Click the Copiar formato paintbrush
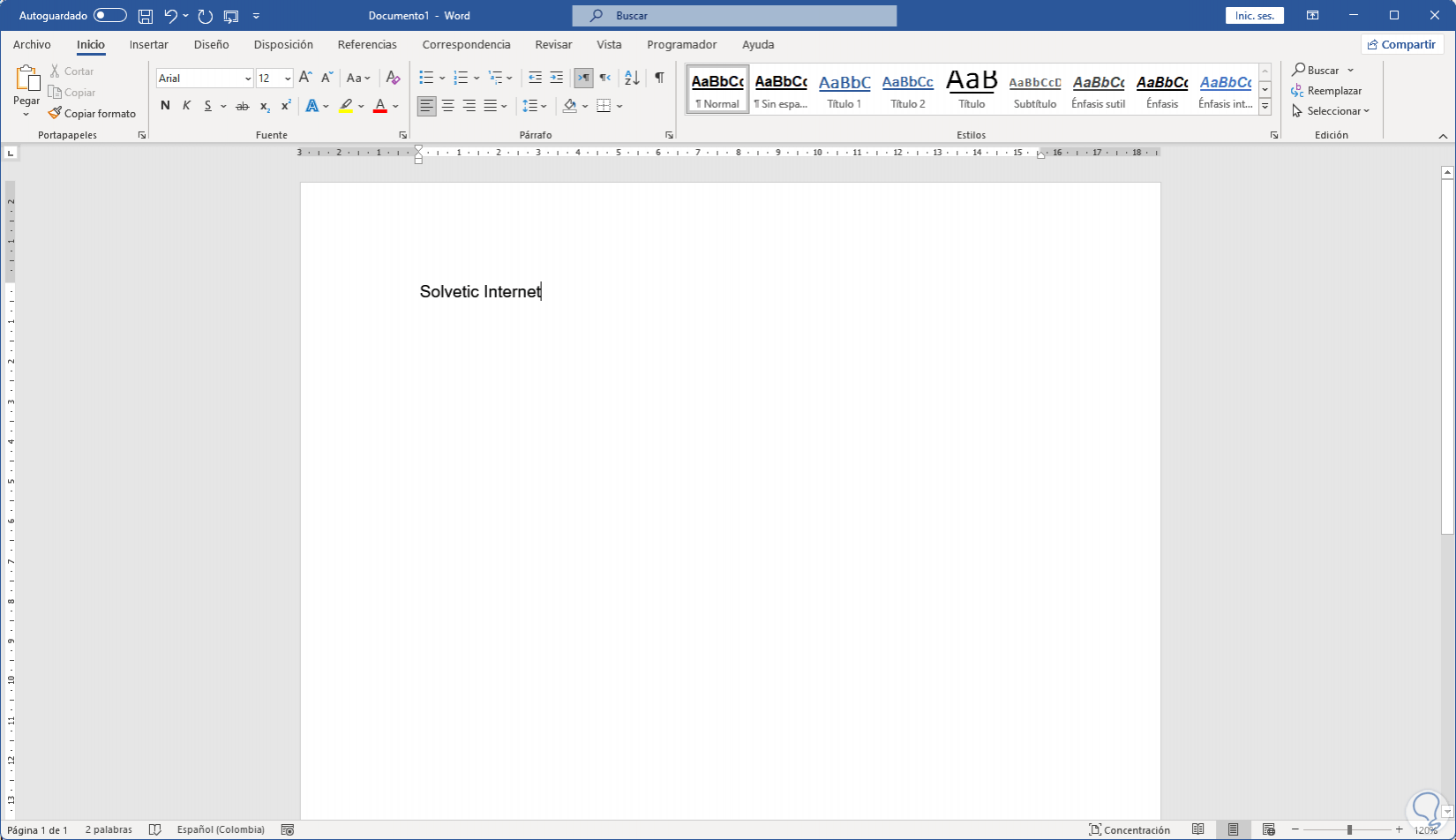The image size is (1456, 840). click(92, 114)
